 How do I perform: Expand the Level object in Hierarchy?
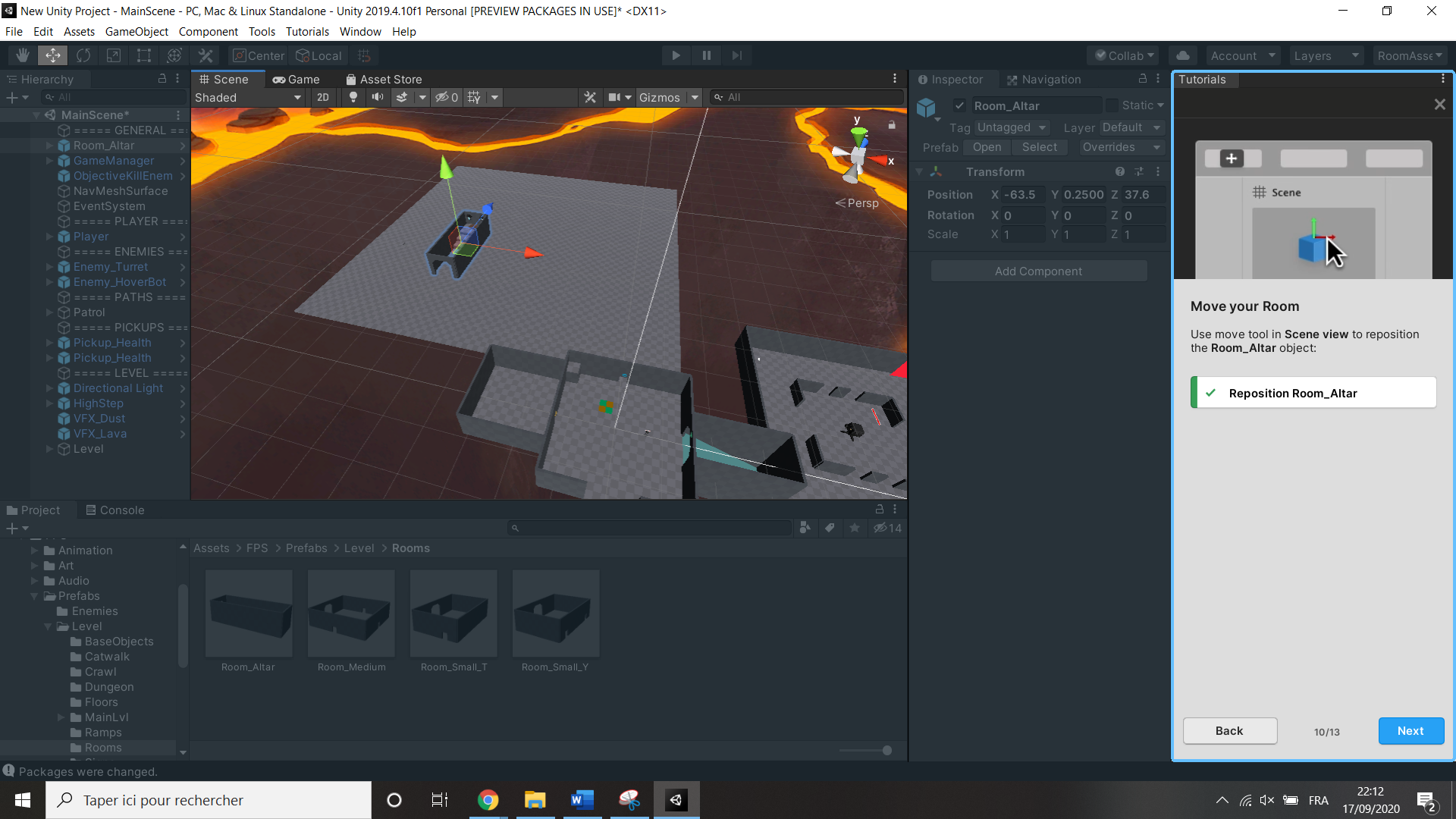[50, 449]
